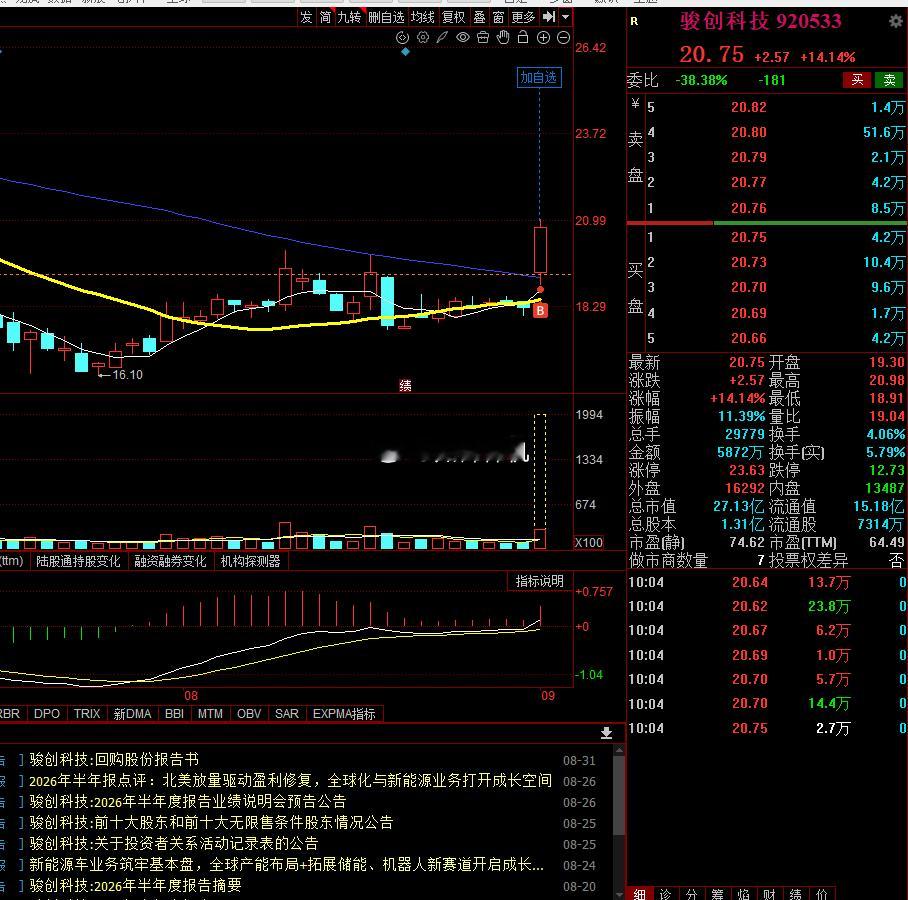Switch to the SAR indicator tab

pyautogui.click(x=287, y=714)
